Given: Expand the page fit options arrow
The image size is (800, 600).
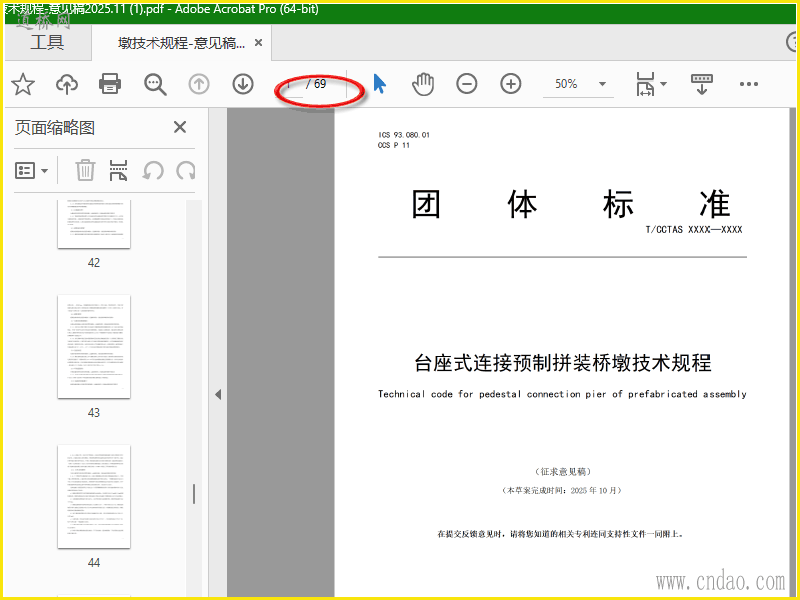Looking at the screenshot, I should pos(663,84).
